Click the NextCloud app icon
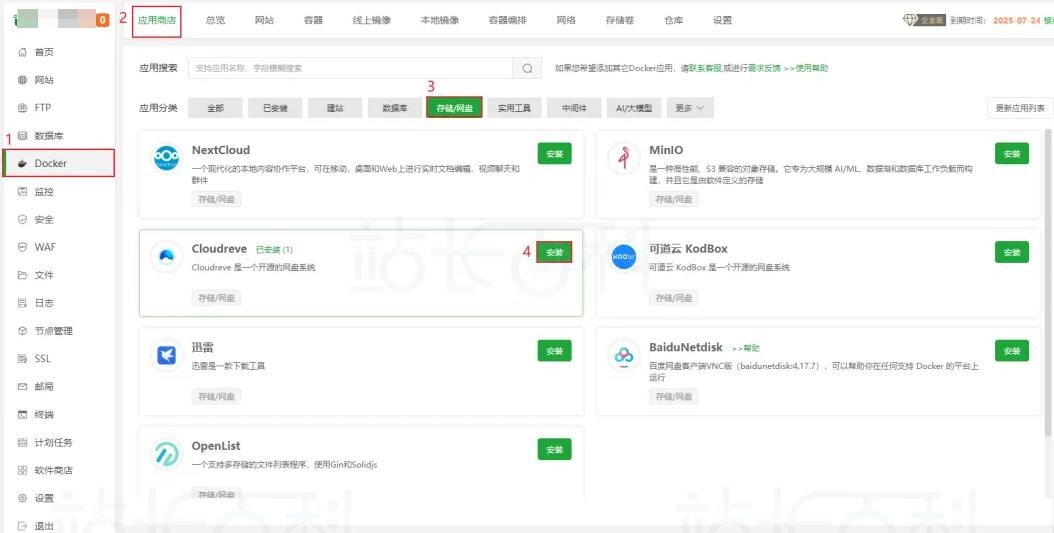The image size is (1054, 533). (166, 159)
